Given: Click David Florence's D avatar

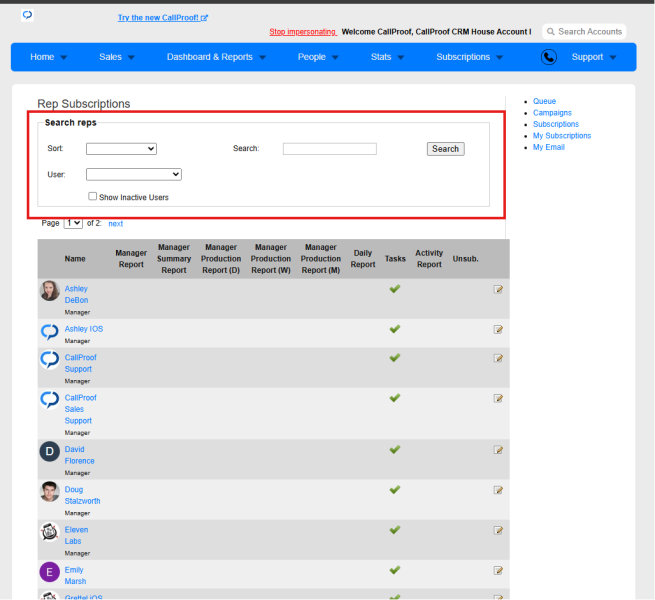Looking at the screenshot, I should click(x=50, y=451).
